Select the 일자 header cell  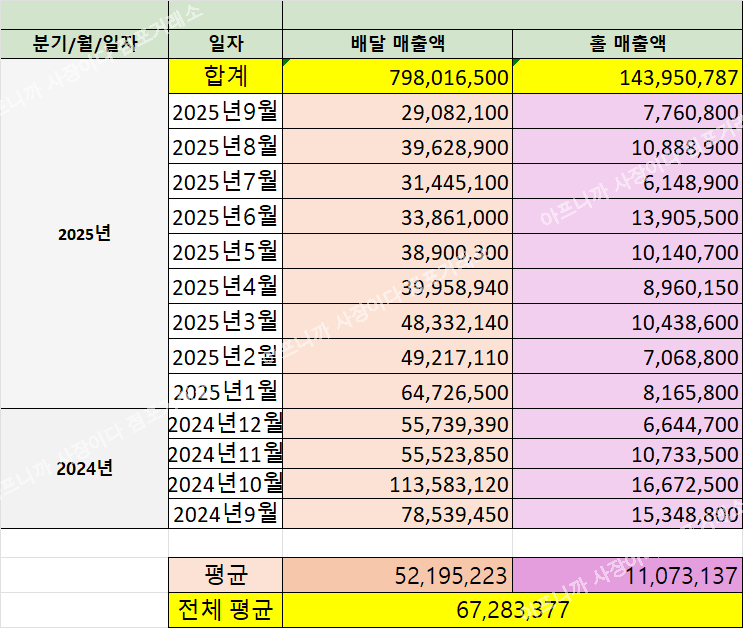coord(226,44)
